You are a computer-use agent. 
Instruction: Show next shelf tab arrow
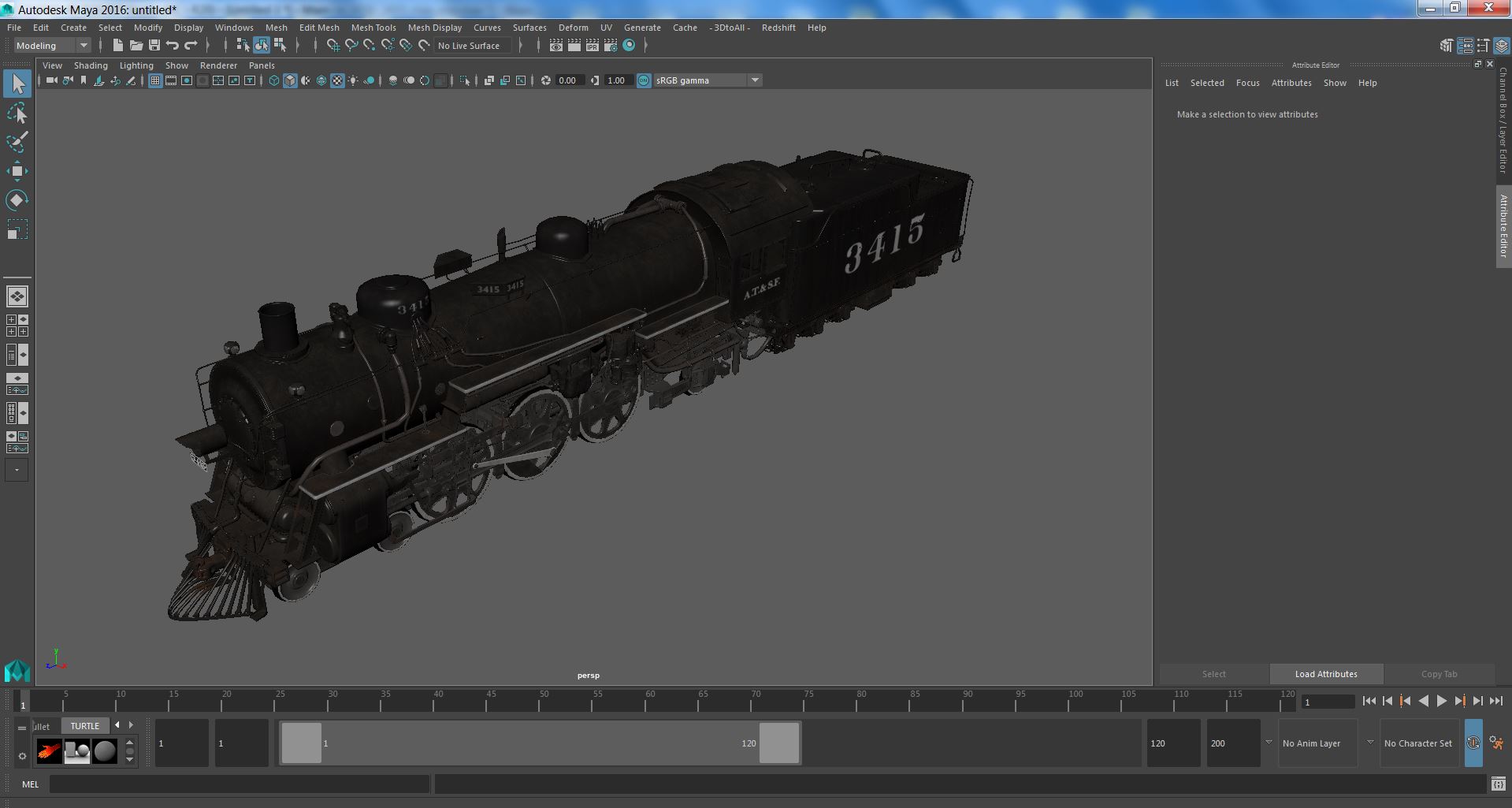[131, 725]
